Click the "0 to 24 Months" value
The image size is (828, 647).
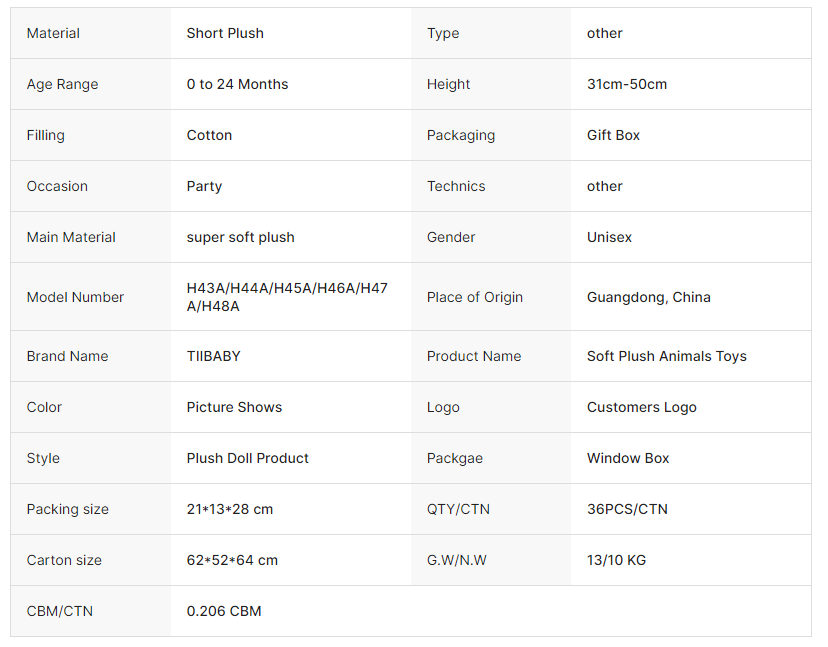[x=237, y=84]
